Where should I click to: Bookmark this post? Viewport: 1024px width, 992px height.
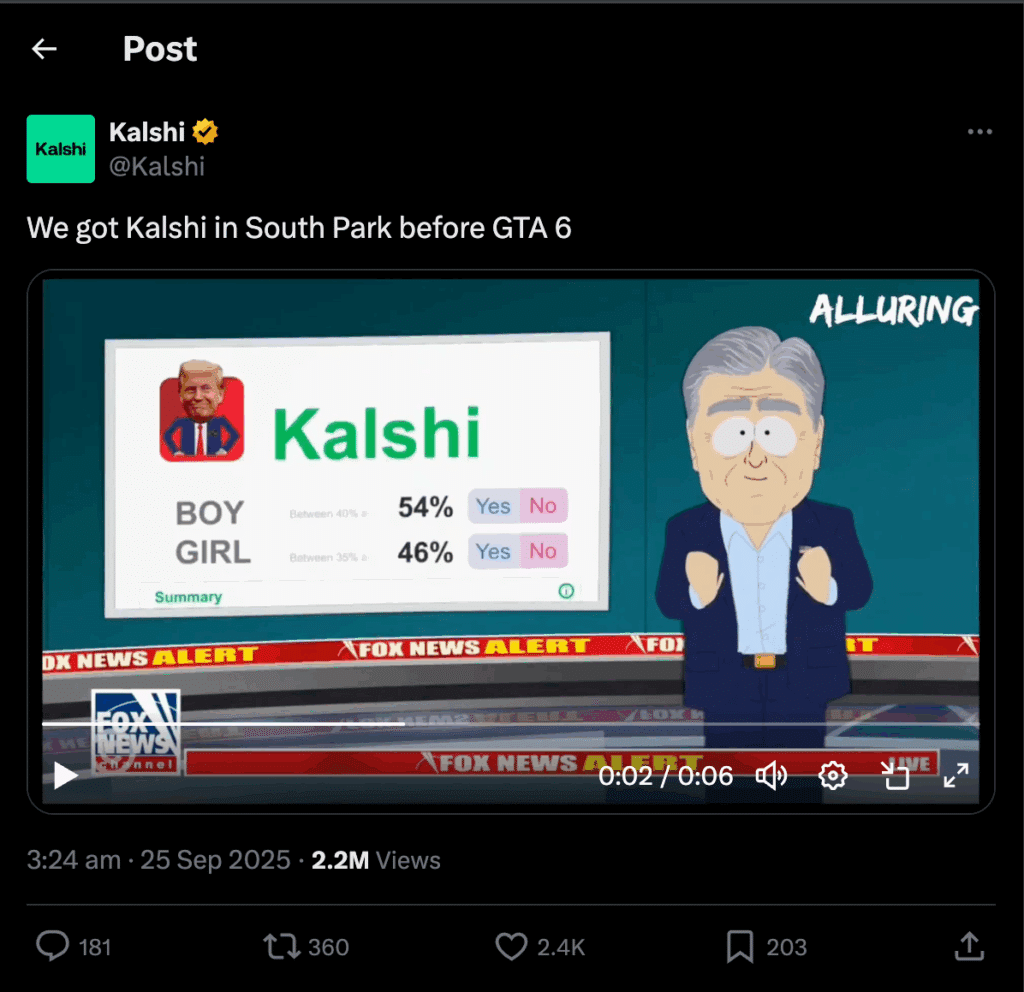point(740,946)
